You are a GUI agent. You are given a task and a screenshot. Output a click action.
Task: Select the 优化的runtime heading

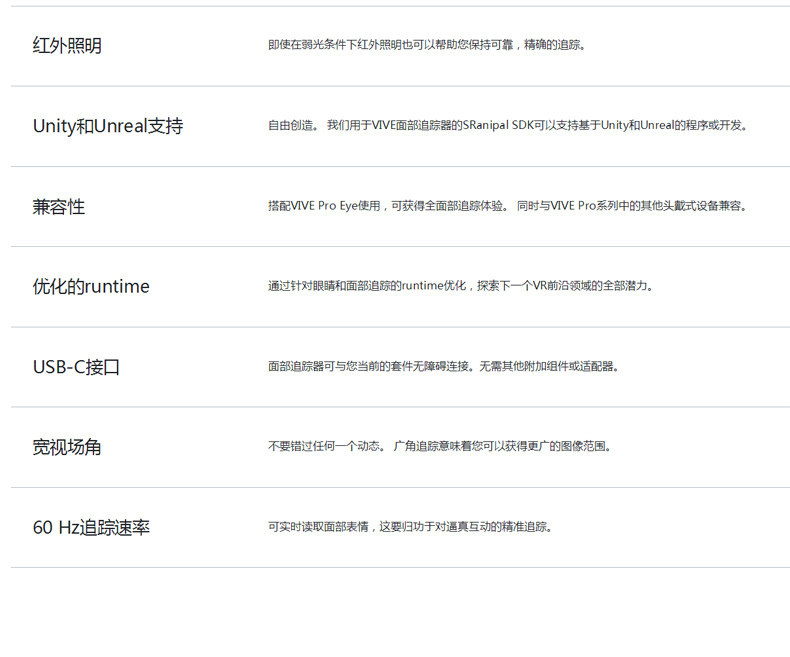[91, 286]
